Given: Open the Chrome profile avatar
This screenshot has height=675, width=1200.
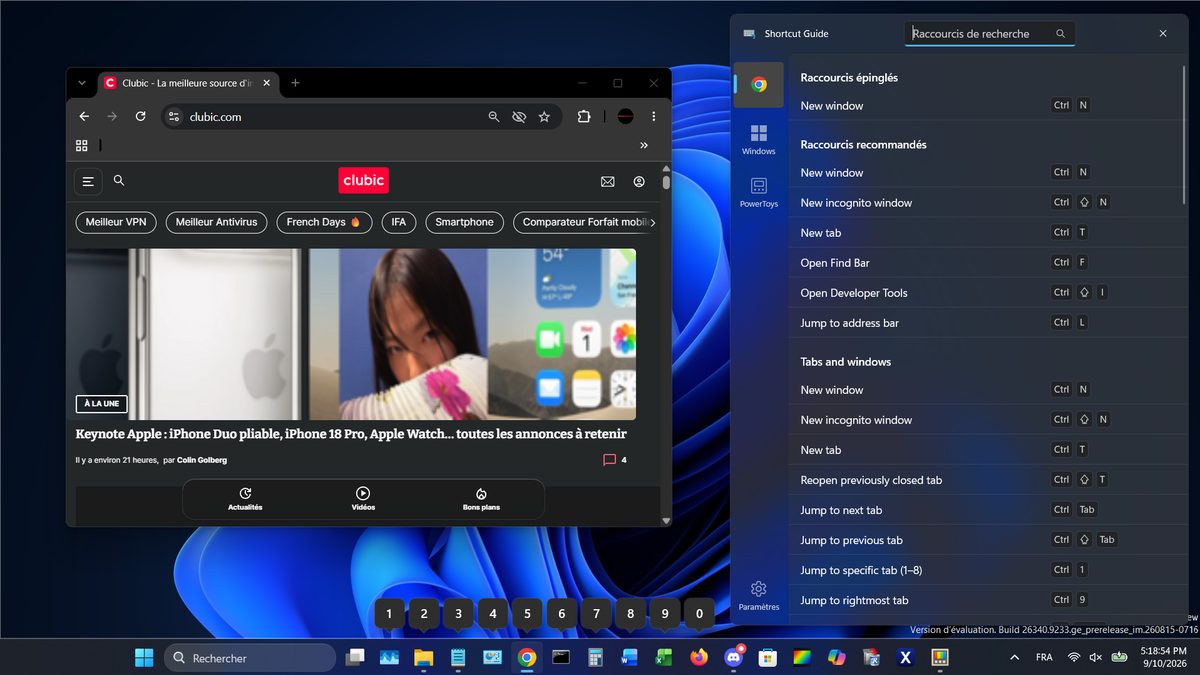Looking at the screenshot, I should (x=625, y=117).
